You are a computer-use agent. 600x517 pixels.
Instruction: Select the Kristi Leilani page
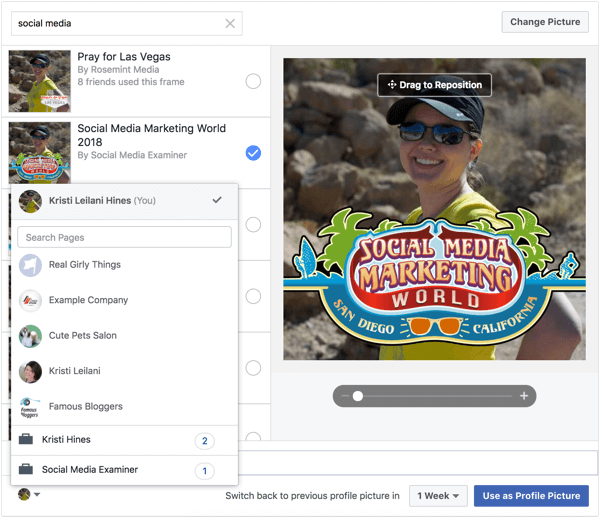pos(125,371)
